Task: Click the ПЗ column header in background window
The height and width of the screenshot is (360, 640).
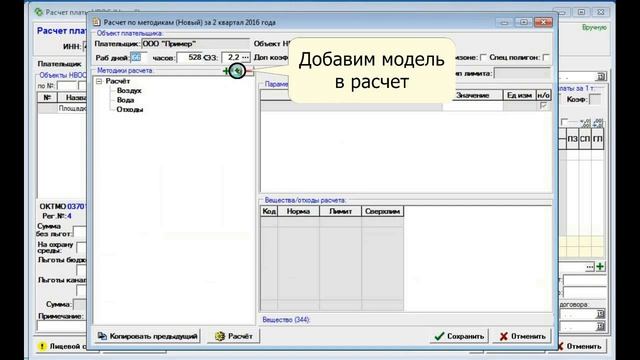Action: point(572,139)
